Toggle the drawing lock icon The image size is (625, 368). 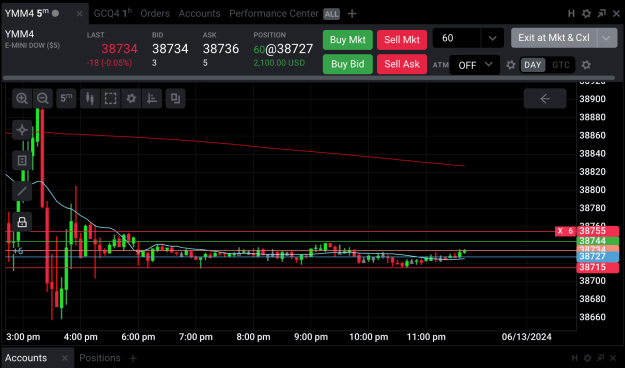pyautogui.click(x=22, y=222)
